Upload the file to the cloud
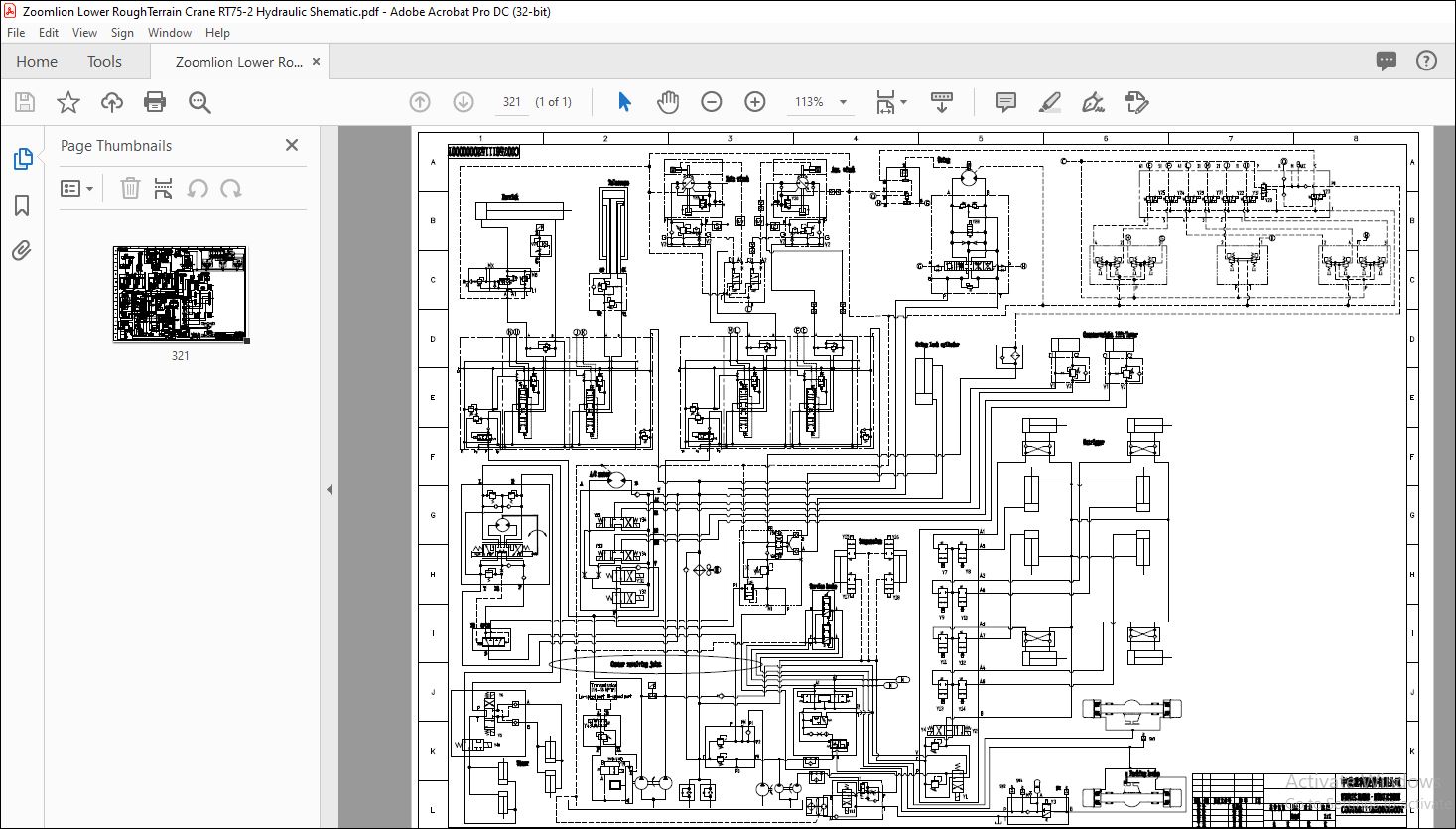Viewport: 1456px width, 829px height. (112, 102)
